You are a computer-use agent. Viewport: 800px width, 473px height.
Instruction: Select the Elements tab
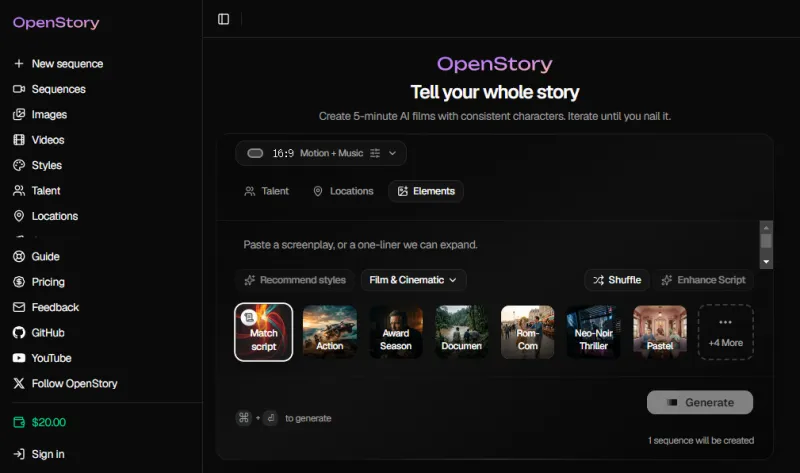pos(426,191)
